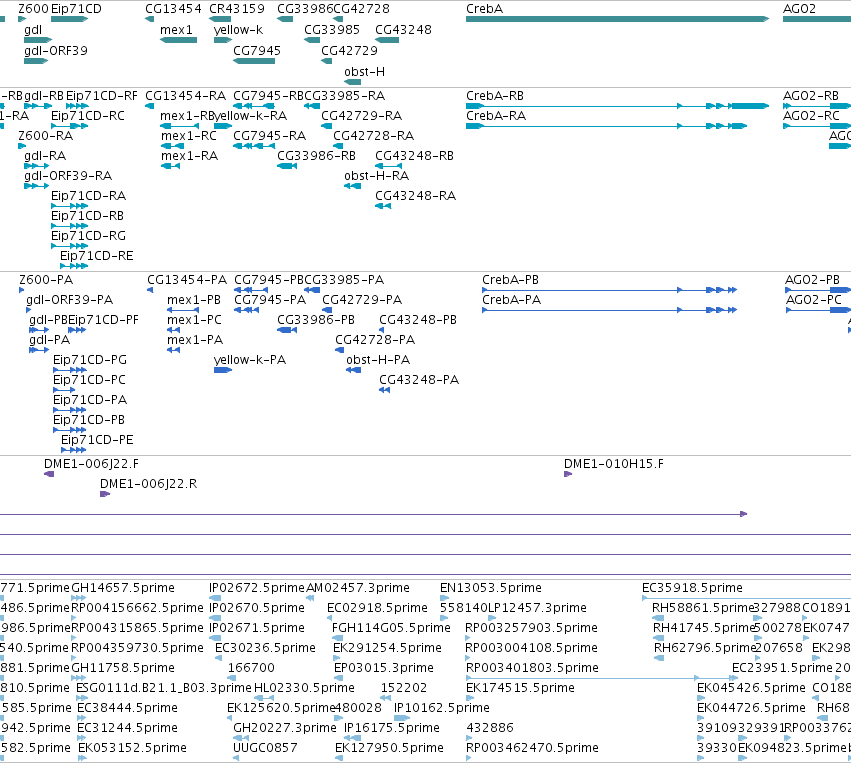Click the gdl-ORF39 gene label
Image resolution: width=851 pixels, height=763 pixels.
pos(55,51)
